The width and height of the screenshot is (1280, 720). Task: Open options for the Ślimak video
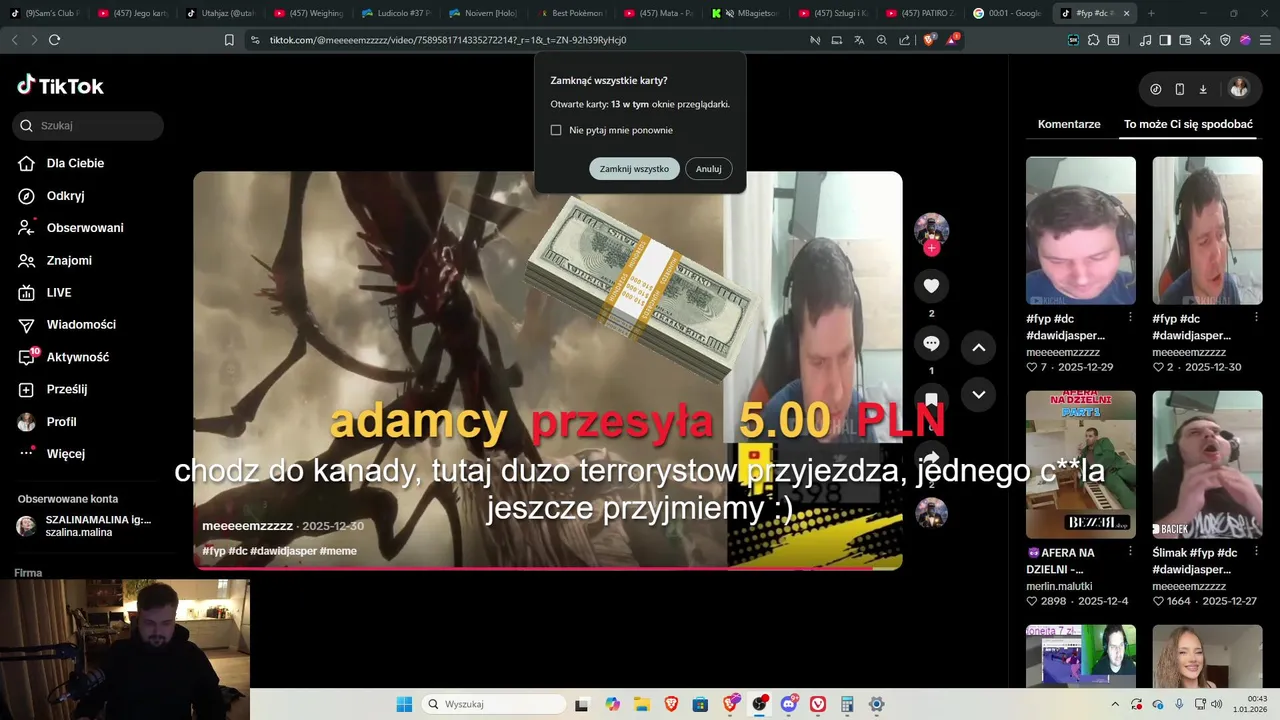(1257, 553)
